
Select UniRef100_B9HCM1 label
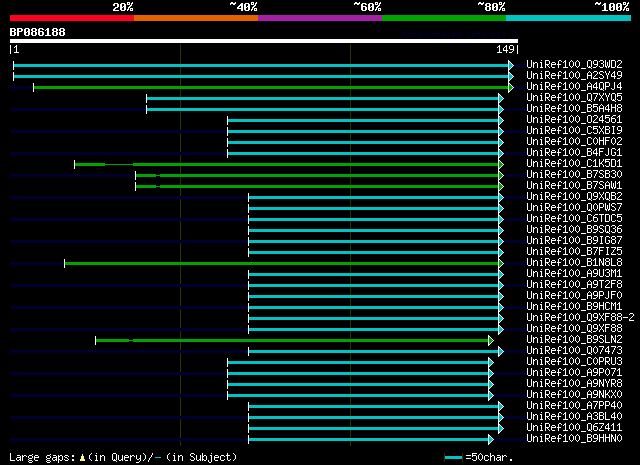[x=574, y=307]
